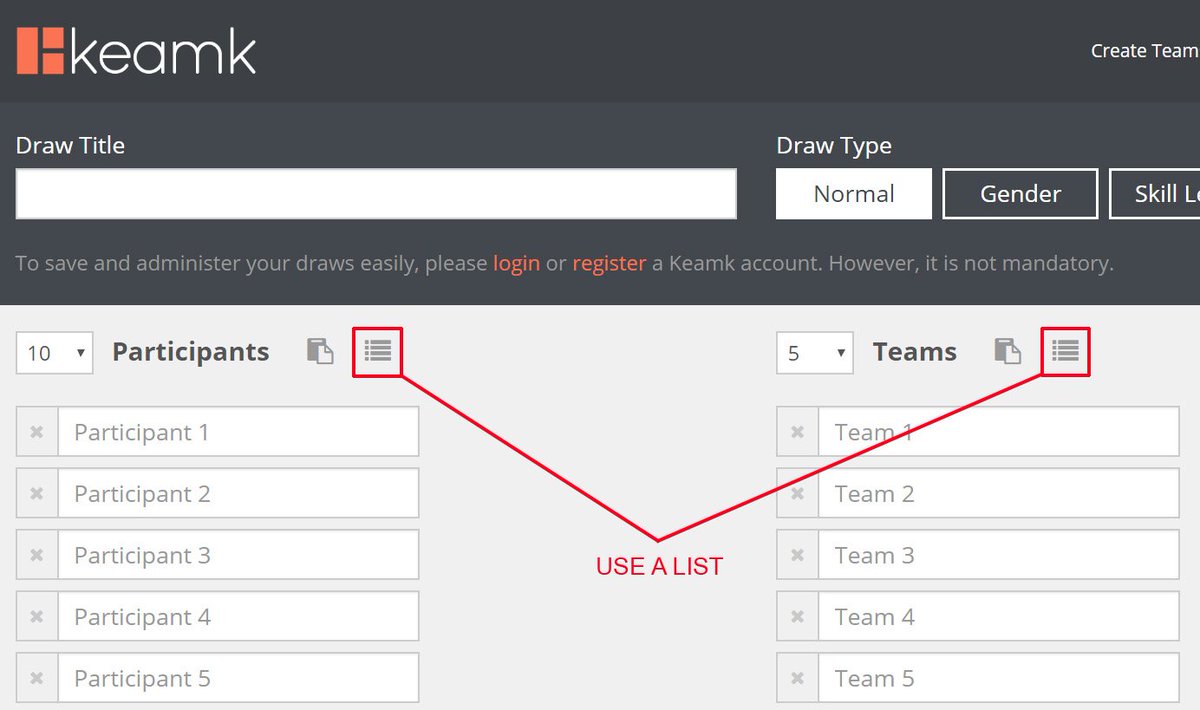Select the Normal draw type

coord(854,193)
